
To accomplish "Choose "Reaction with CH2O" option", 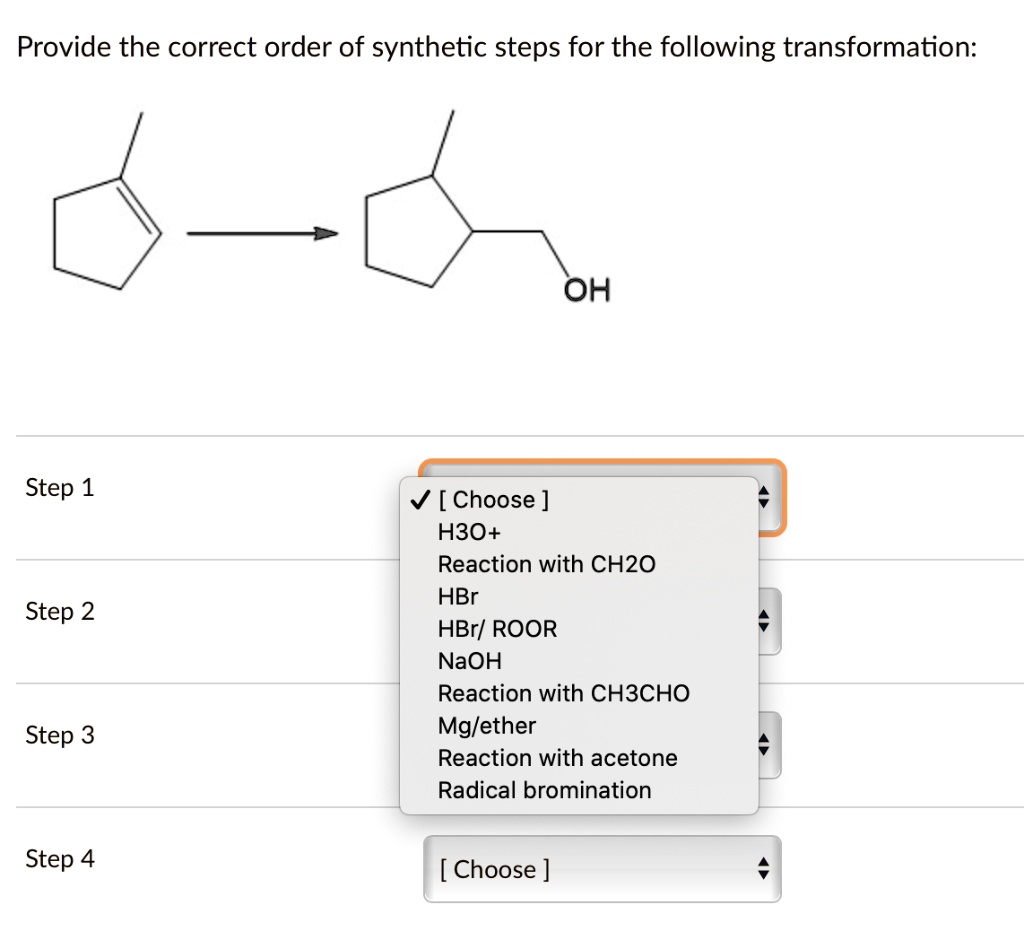I will (x=547, y=564).
